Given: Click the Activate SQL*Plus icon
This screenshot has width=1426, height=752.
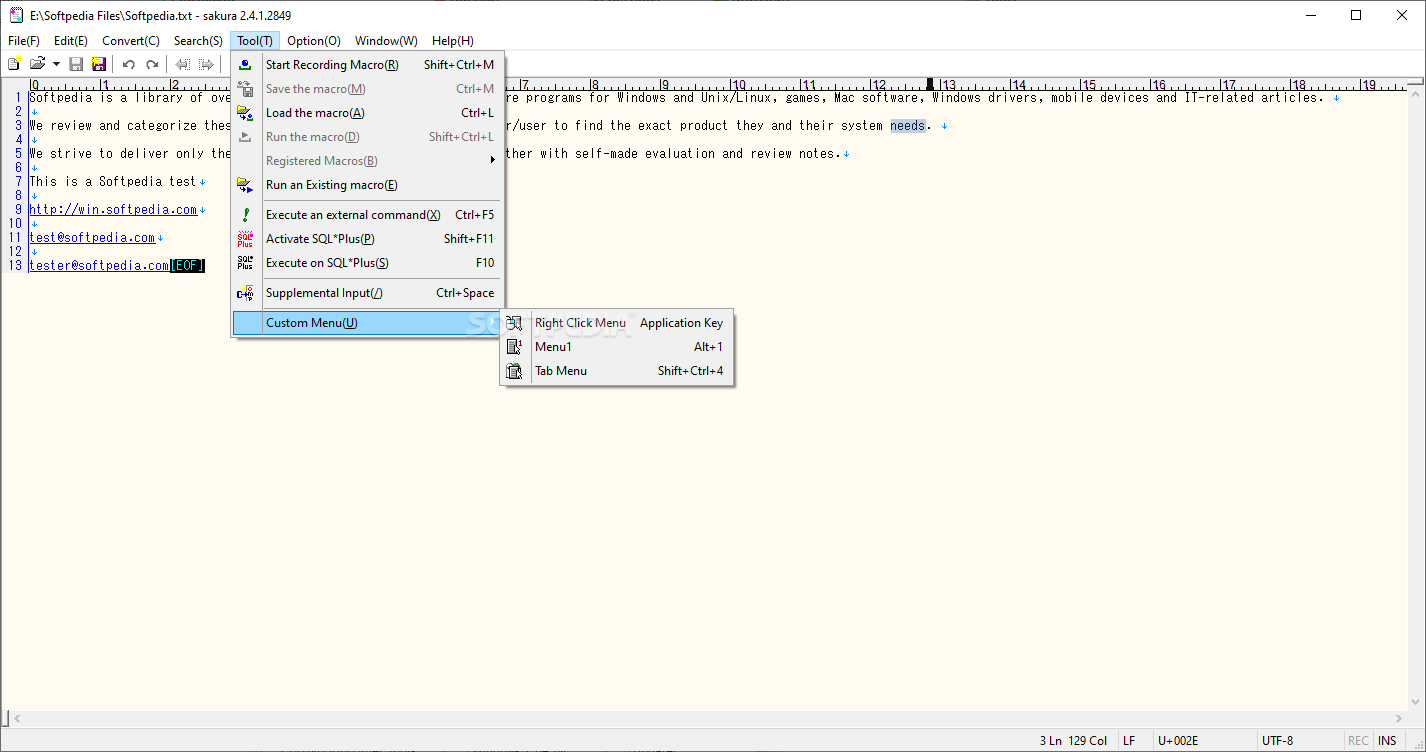Looking at the screenshot, I should point(245,239).
